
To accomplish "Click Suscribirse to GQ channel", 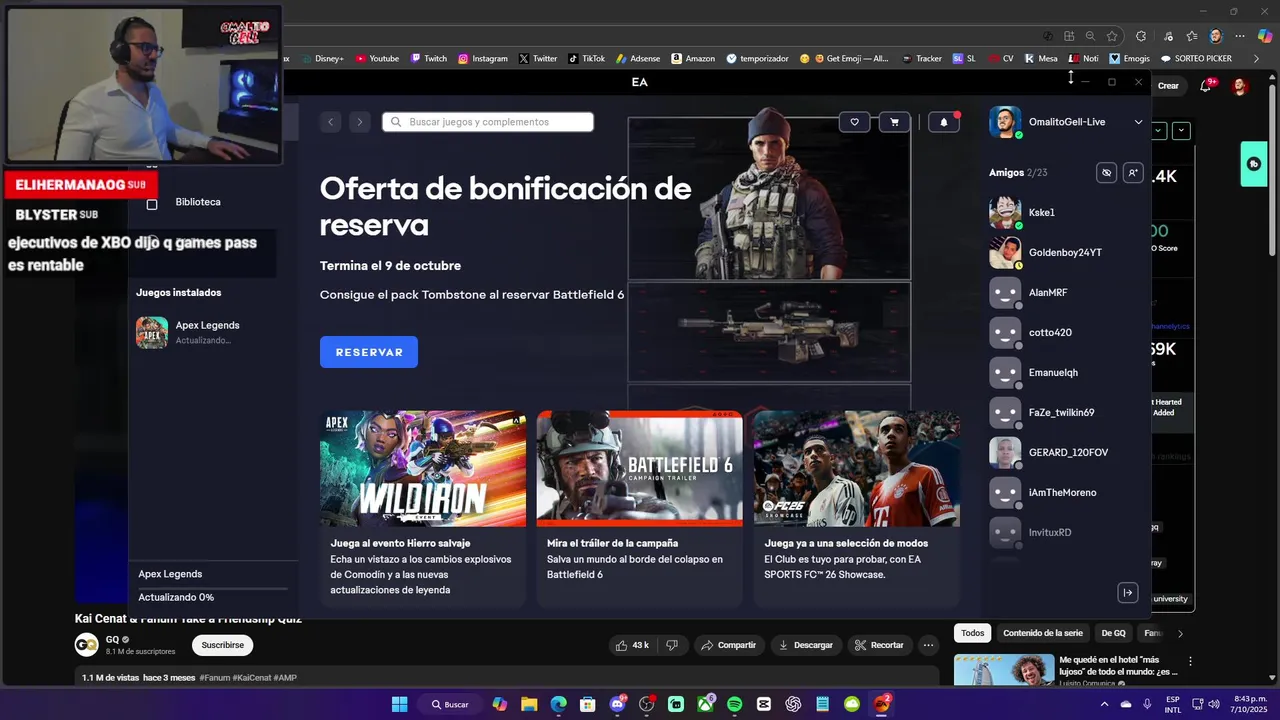I will click(x=222, y=645).
